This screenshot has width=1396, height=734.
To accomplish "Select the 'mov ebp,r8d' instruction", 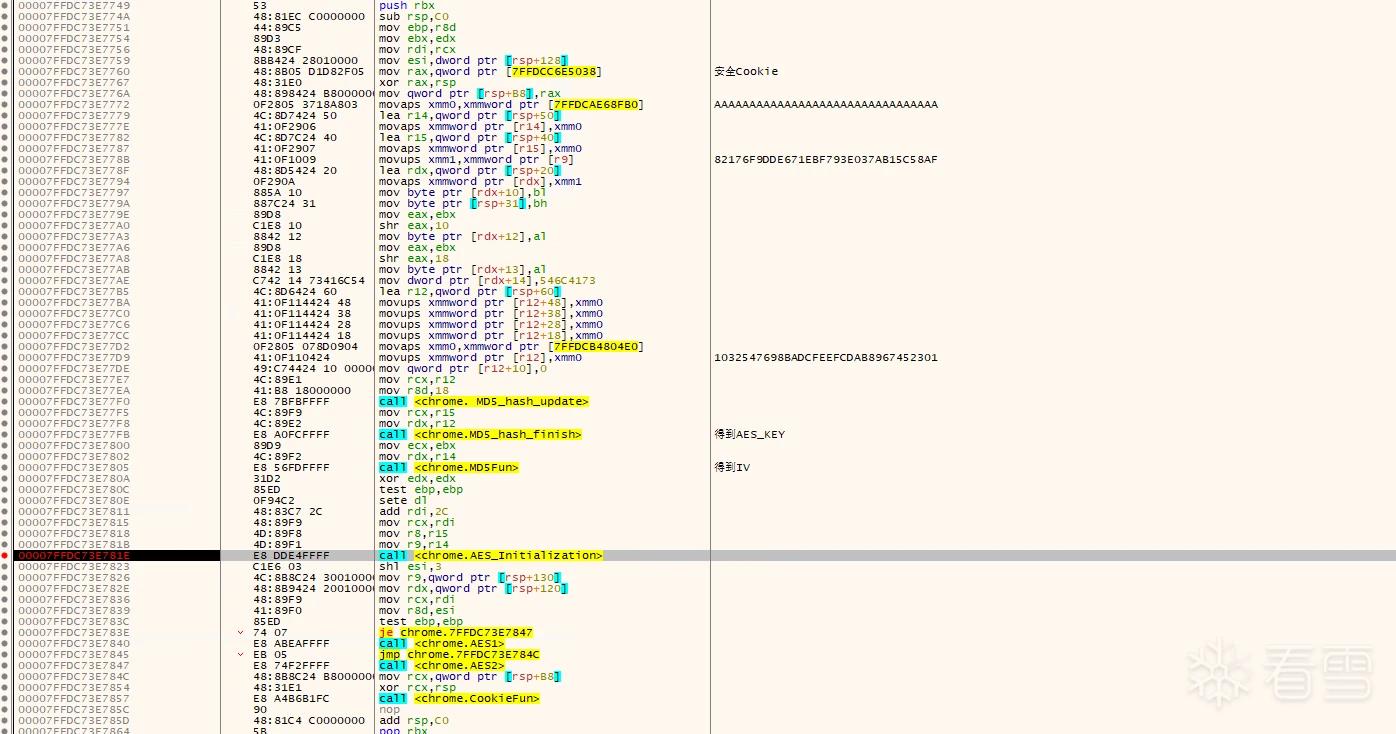I will point(418,27).
